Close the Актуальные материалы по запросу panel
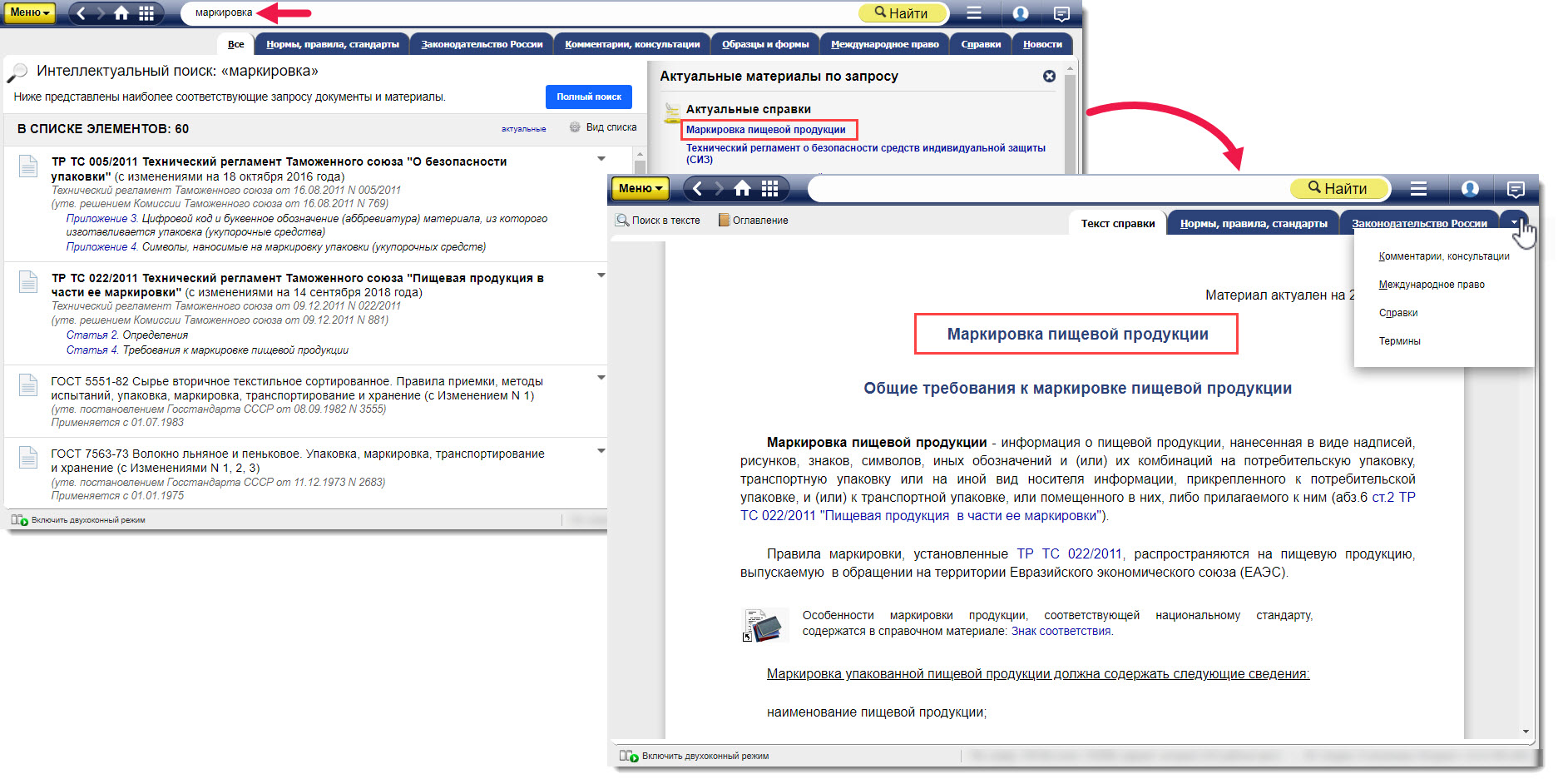 (1049, 76)
